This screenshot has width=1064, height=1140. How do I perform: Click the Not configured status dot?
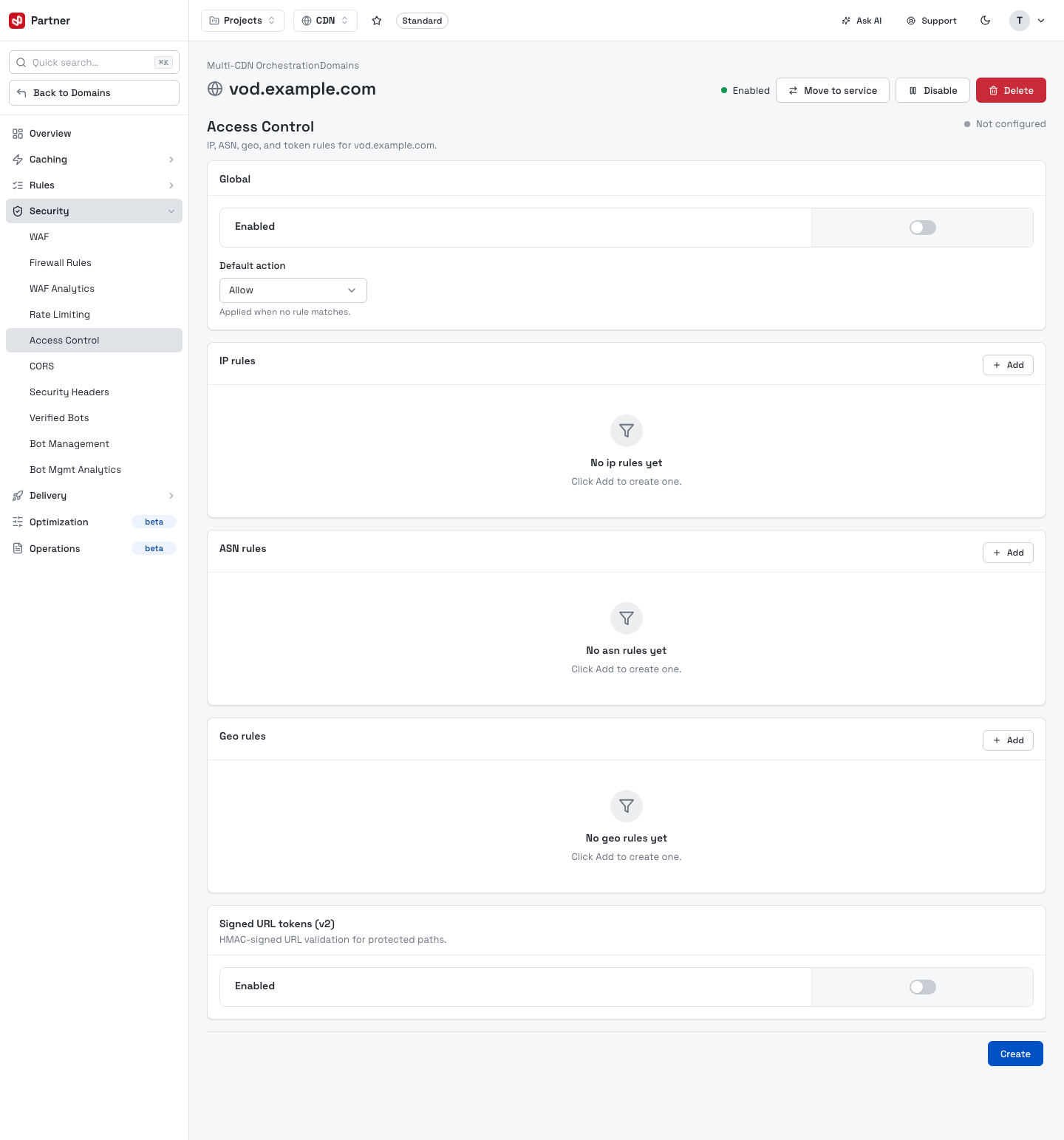click(967, 124)
